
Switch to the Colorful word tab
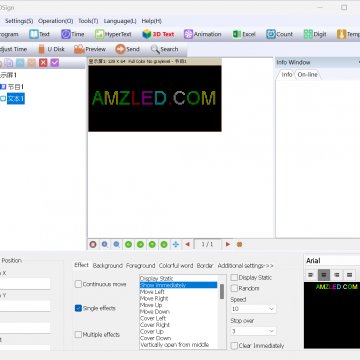176,266
